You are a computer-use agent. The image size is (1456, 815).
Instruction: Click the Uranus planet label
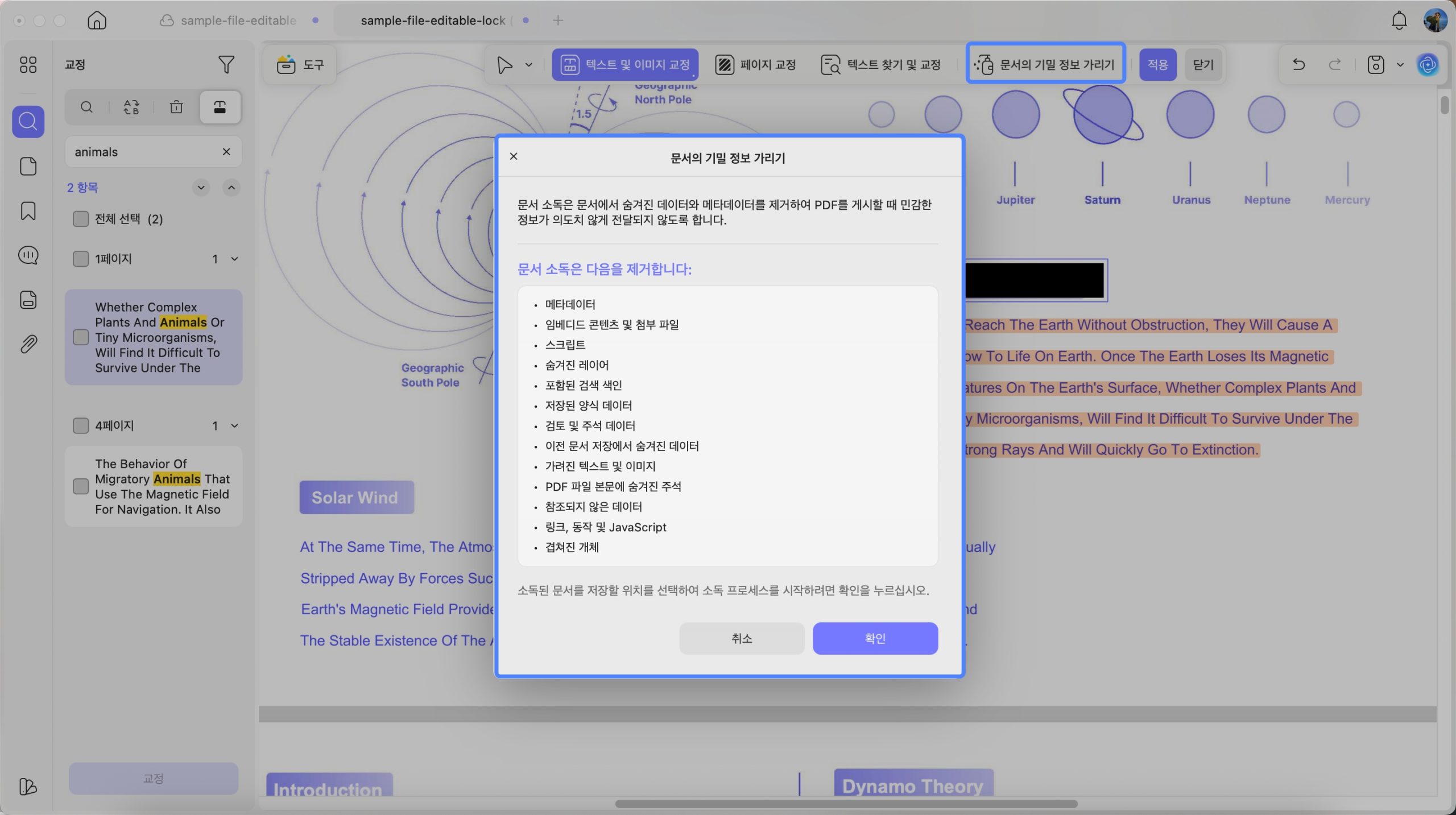coord(1191,200)
